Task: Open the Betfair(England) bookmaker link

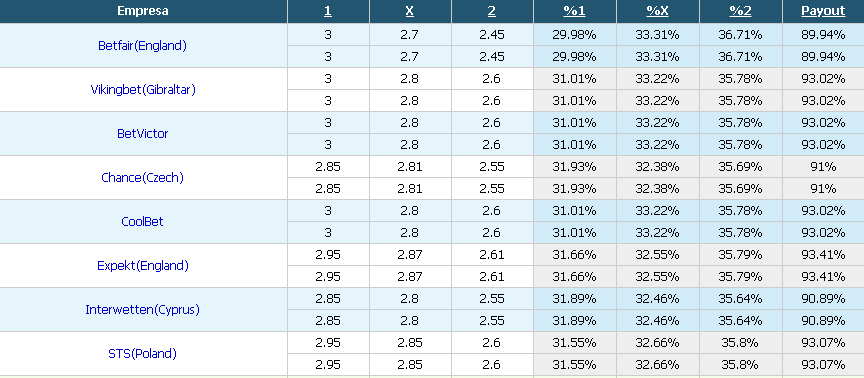Action: [x=143, y=46]
